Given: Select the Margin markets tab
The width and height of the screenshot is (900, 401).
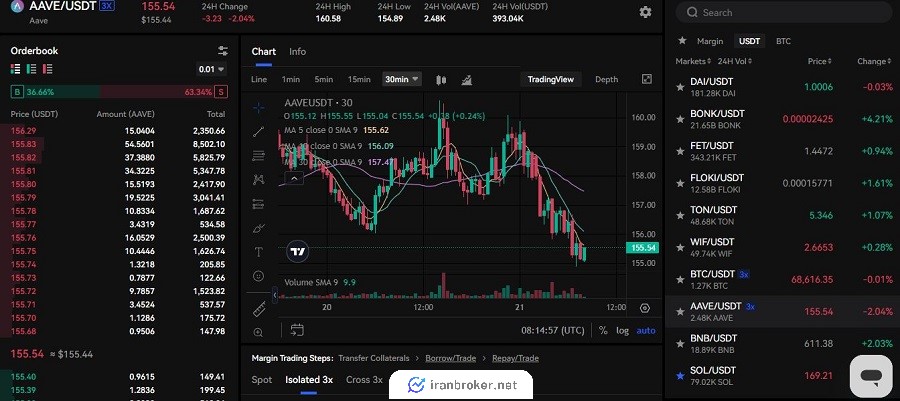Looking at the screenshot, I should pyautogui.click(x=710, y=41).
